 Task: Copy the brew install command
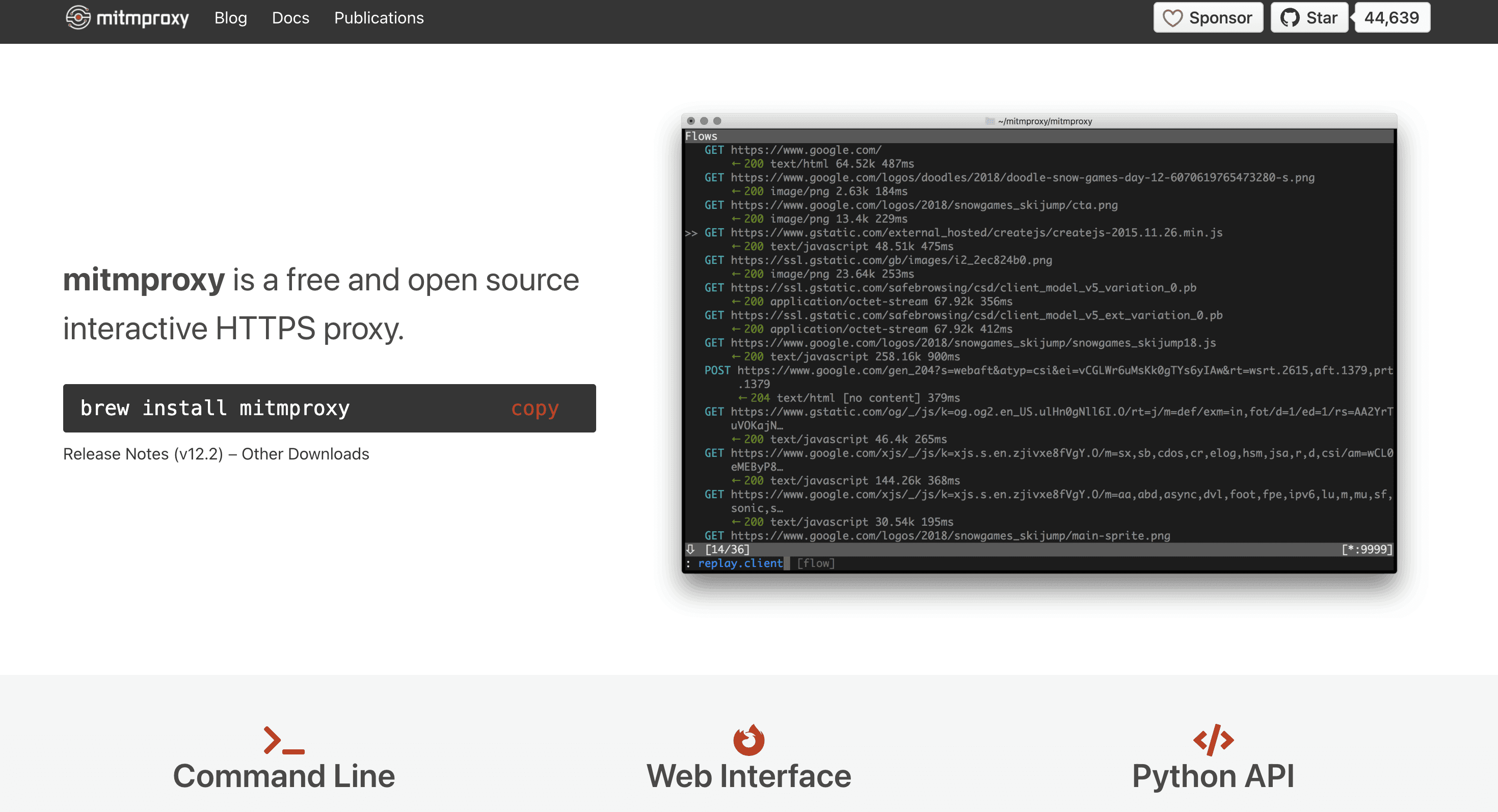[x=534, y=408]
